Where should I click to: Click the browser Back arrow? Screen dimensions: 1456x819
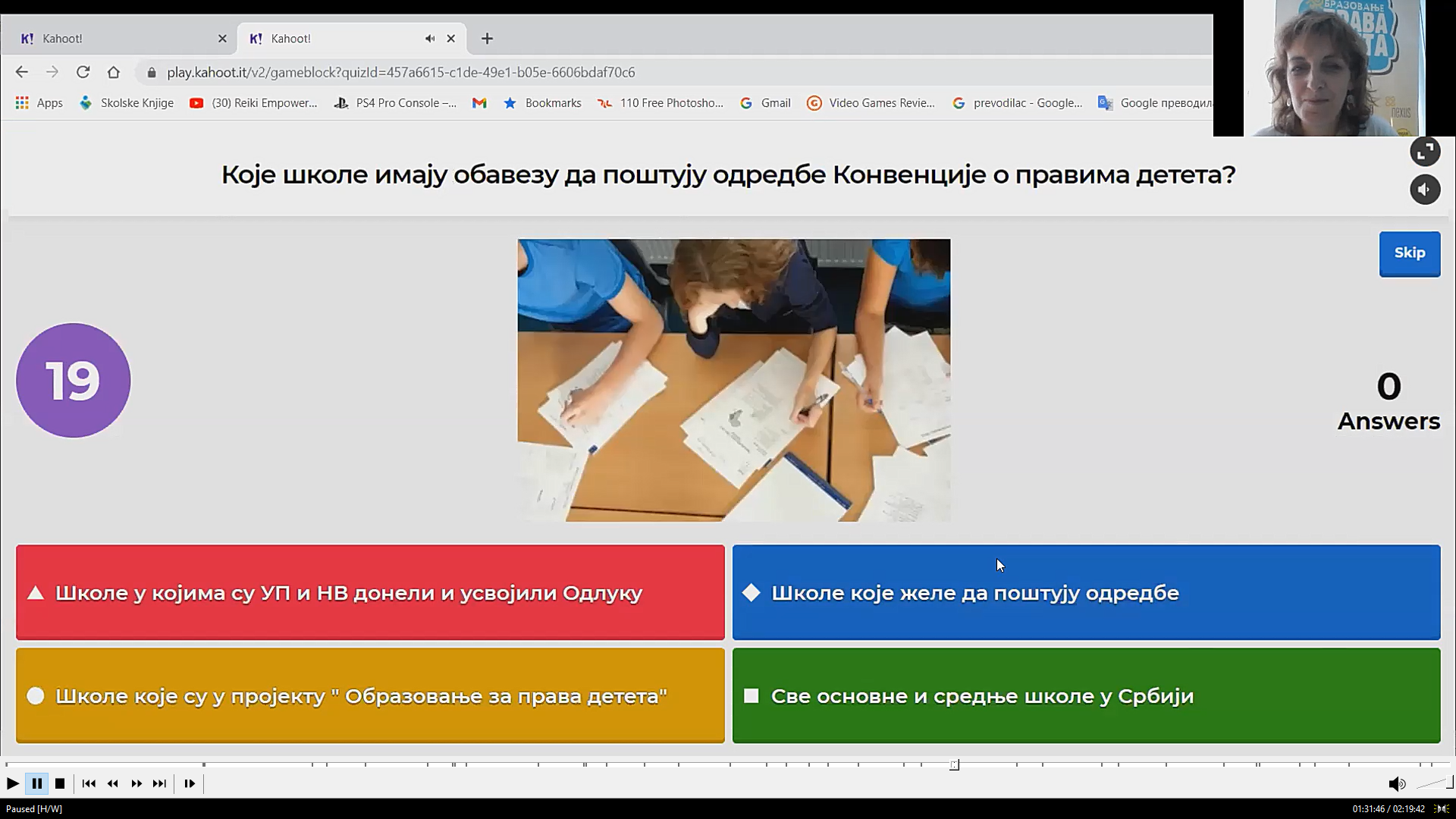(21, 72)
